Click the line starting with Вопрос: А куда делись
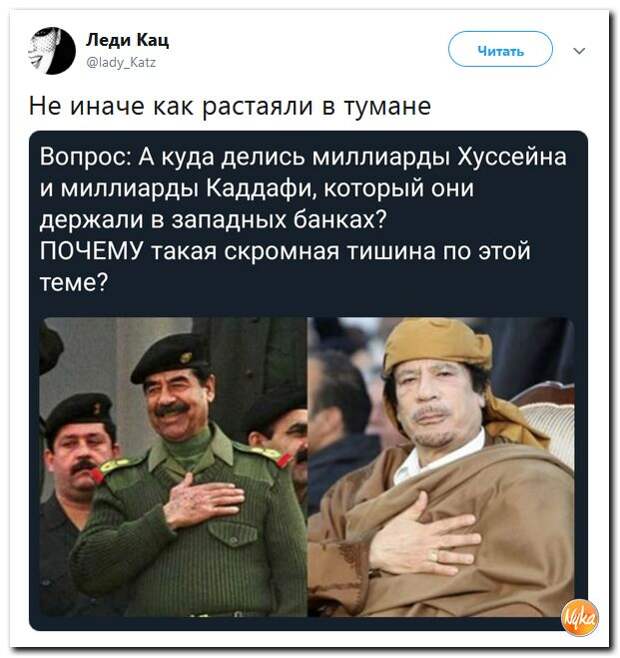The image size is (620, 658). pos(303,157)
